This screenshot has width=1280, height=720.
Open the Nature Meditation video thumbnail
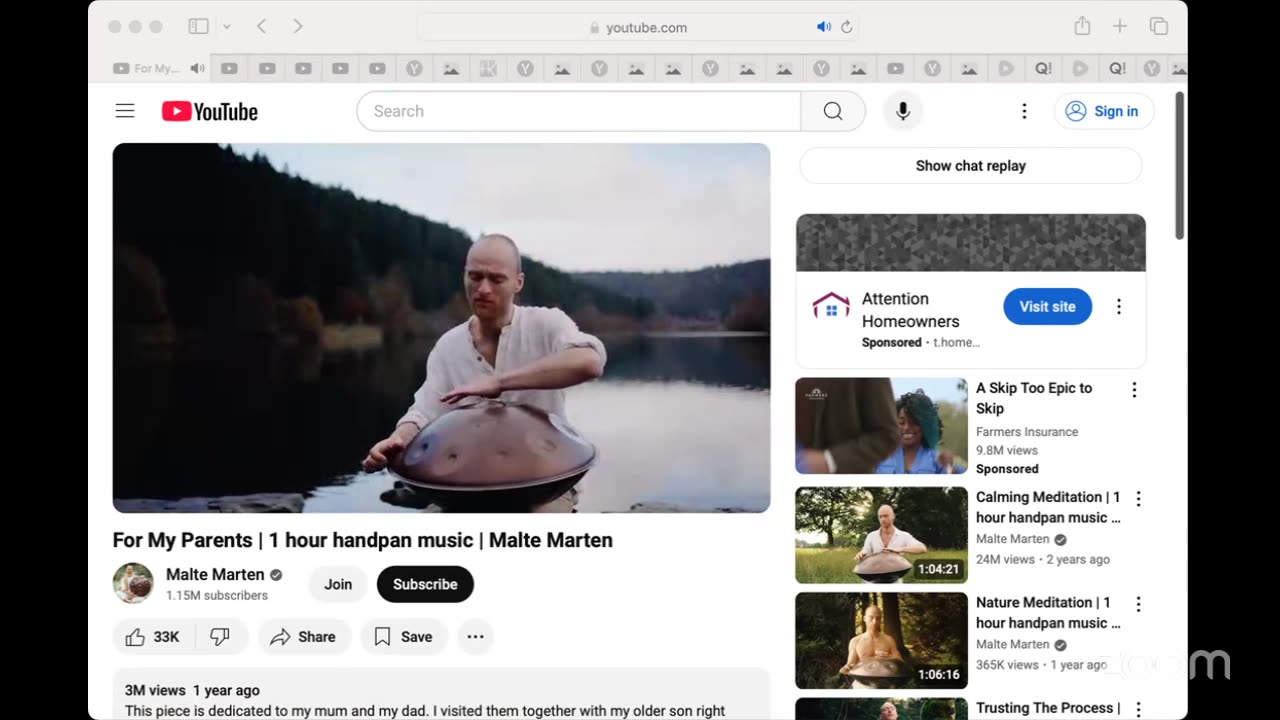(881, 641)
